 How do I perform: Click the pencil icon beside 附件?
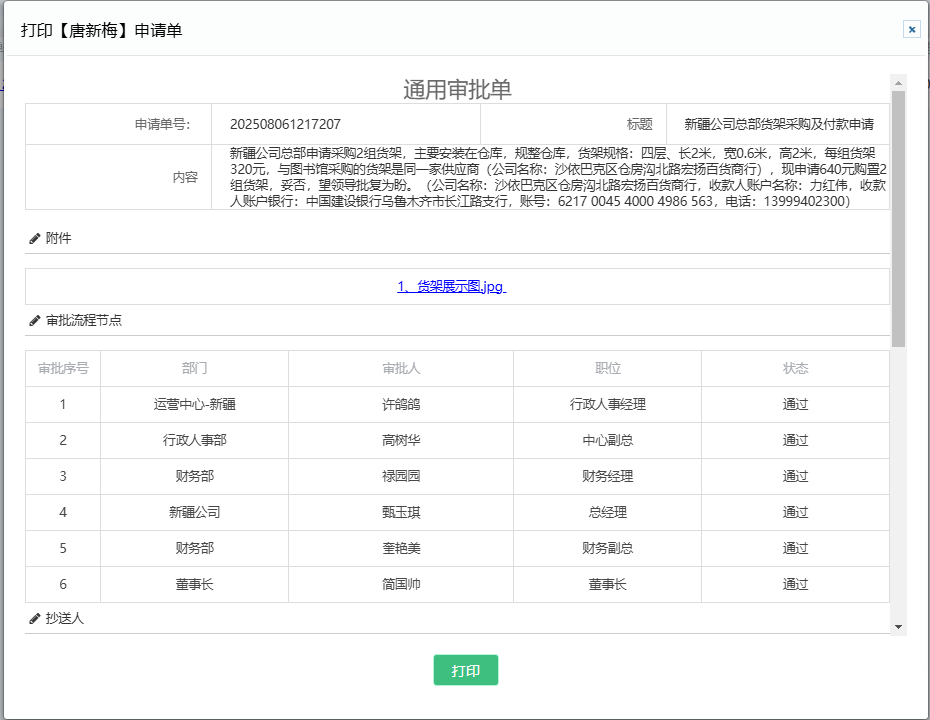point(35,239)
